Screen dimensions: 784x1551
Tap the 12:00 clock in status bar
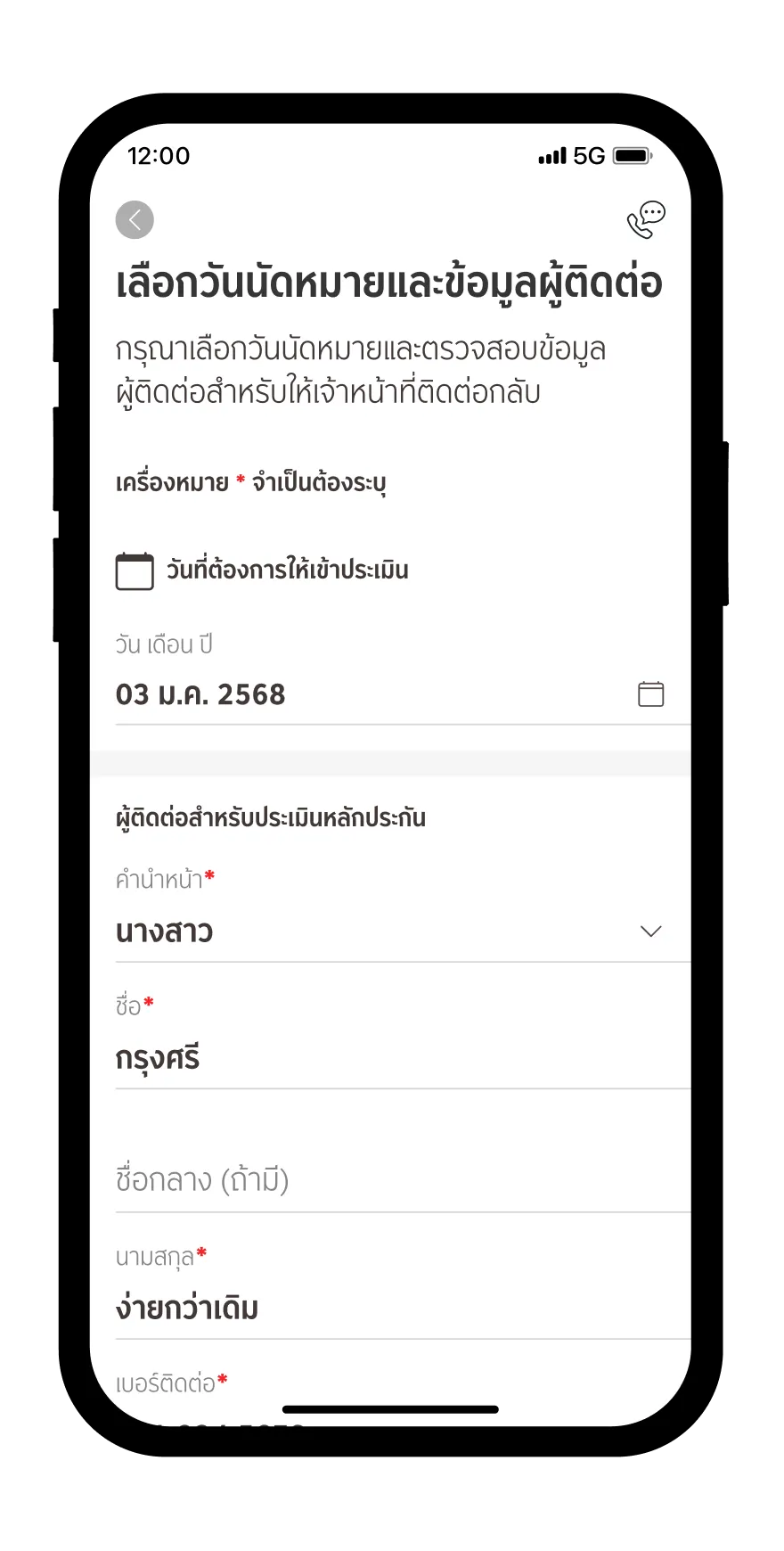159,156
